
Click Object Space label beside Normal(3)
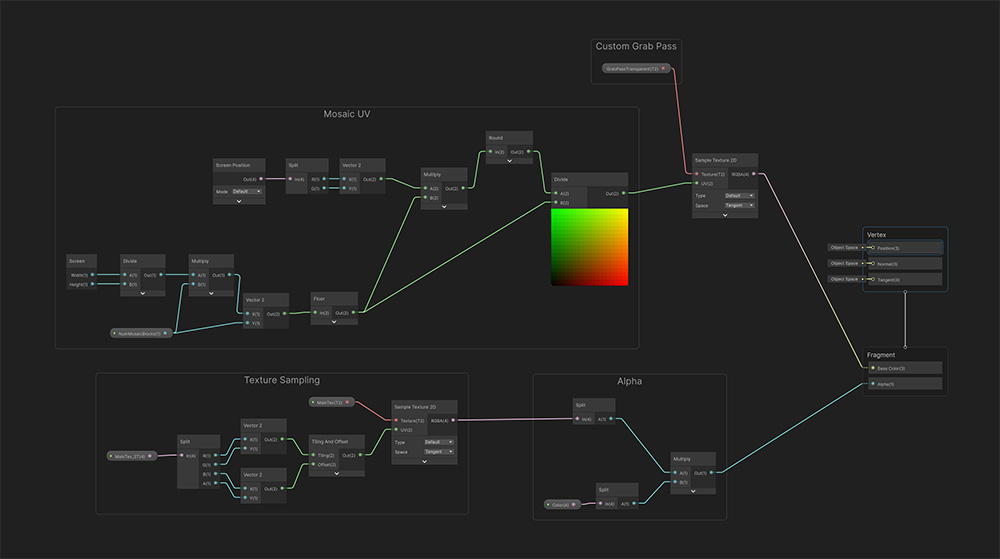tap(844, 263)
